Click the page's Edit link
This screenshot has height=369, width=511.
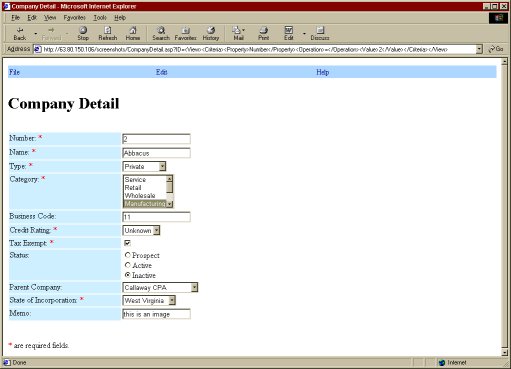(162, 72)
